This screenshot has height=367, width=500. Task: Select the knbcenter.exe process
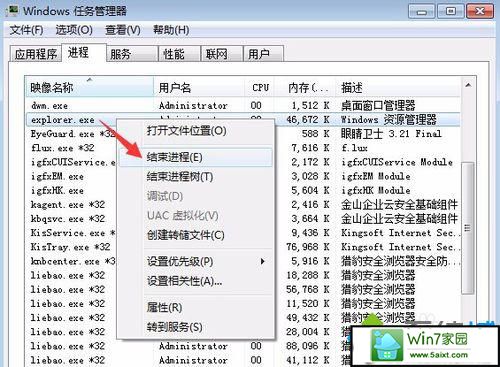click(x=73, y=261)
